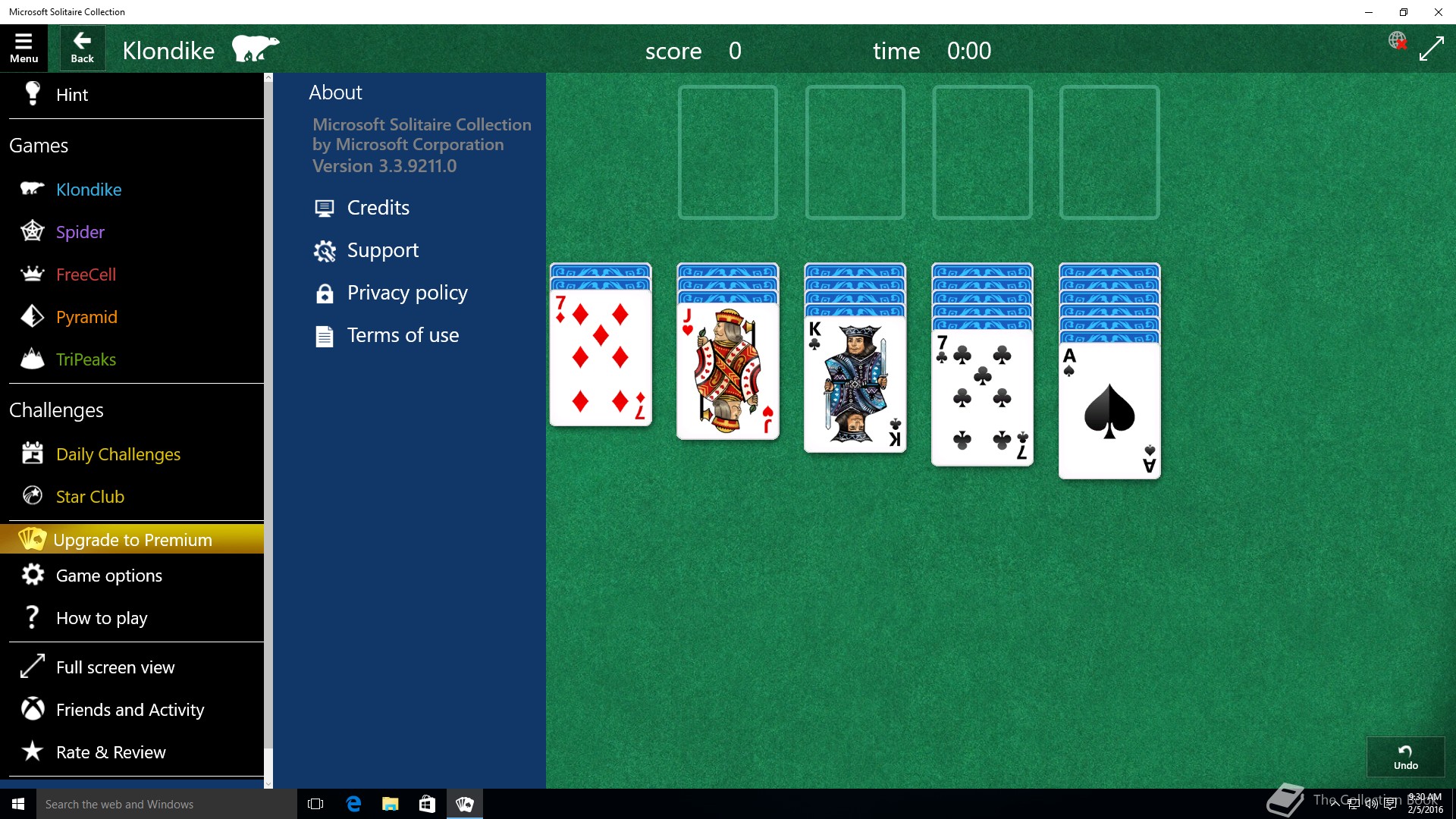This screenshot has width=1456, height=819.
Task: Open the action center notification icon
Action: 1391,804
